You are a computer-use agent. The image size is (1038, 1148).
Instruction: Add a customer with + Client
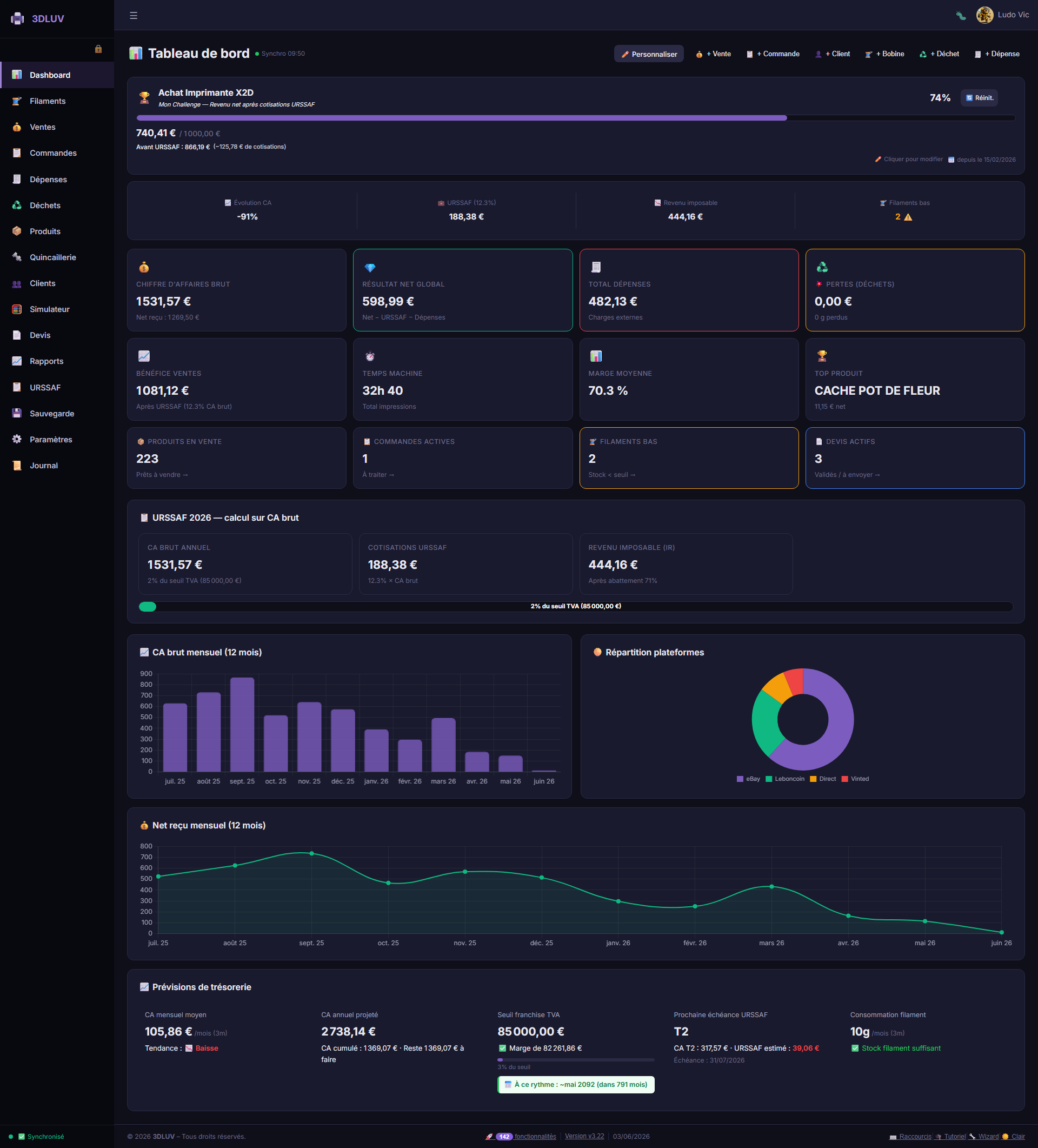pyautogui.click(x=833, y=54)
